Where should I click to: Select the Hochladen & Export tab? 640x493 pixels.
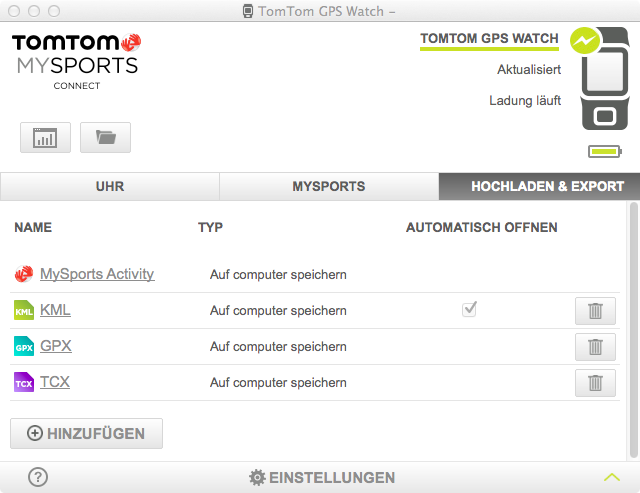click(547, 186)
